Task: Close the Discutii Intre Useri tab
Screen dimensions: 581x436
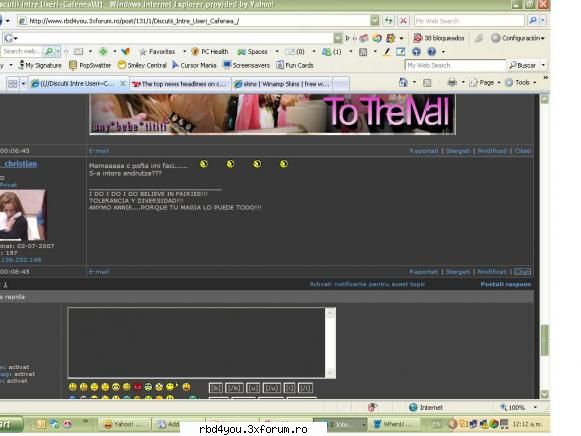Action: point(123,84)
